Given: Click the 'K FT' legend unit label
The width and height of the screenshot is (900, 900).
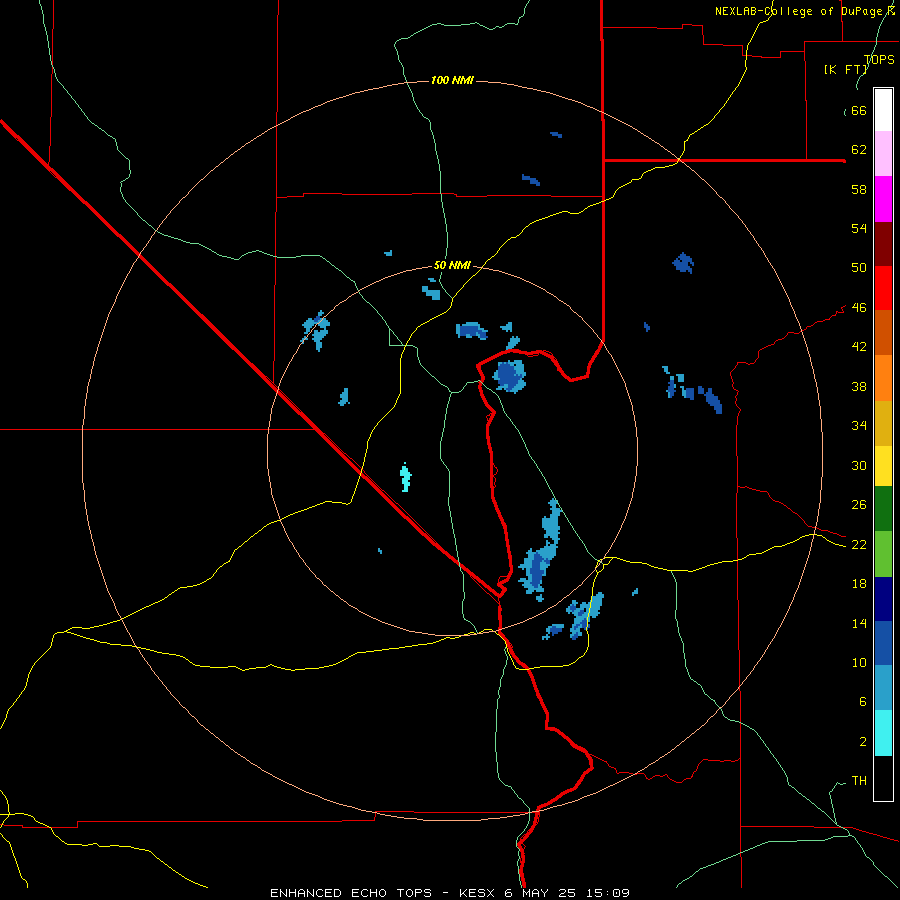Looking at the screenshot, I should (846, 69).
